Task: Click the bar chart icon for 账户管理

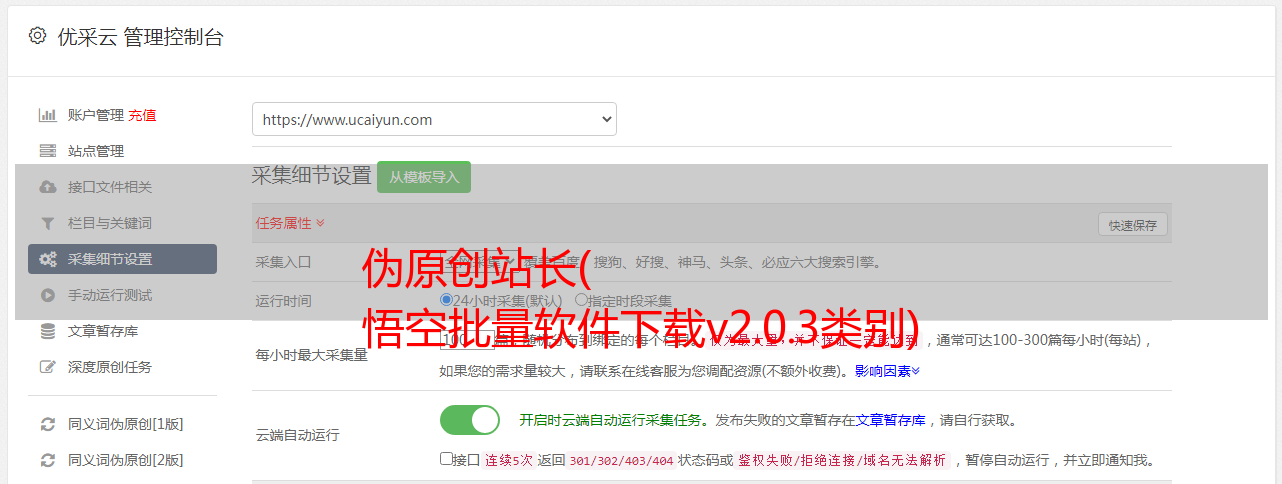Action: pyautogui.click(x=47, y=115)
